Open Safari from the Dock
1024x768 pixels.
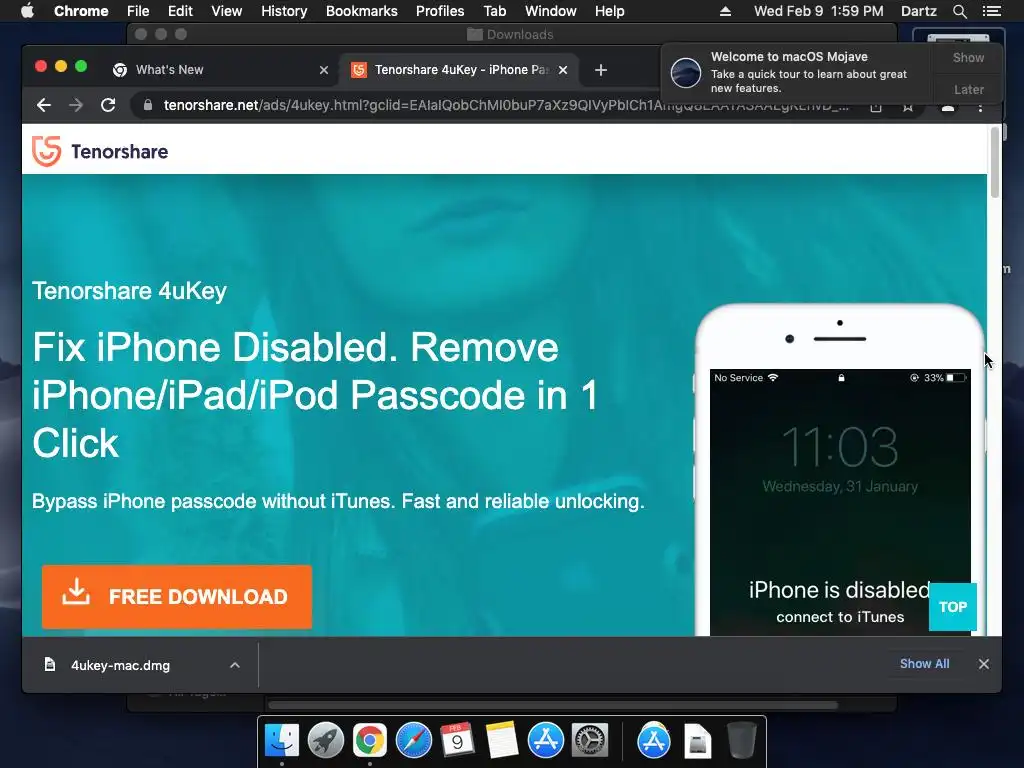(x=413, y=741)
